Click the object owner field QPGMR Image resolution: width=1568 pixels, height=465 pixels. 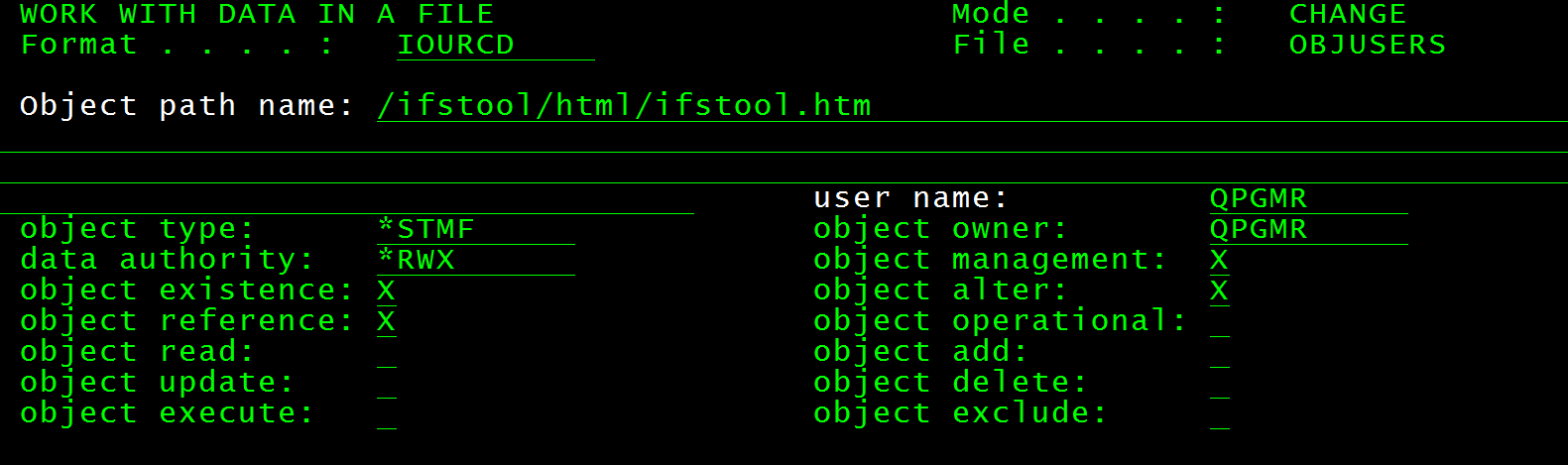tap(1309, 230)
